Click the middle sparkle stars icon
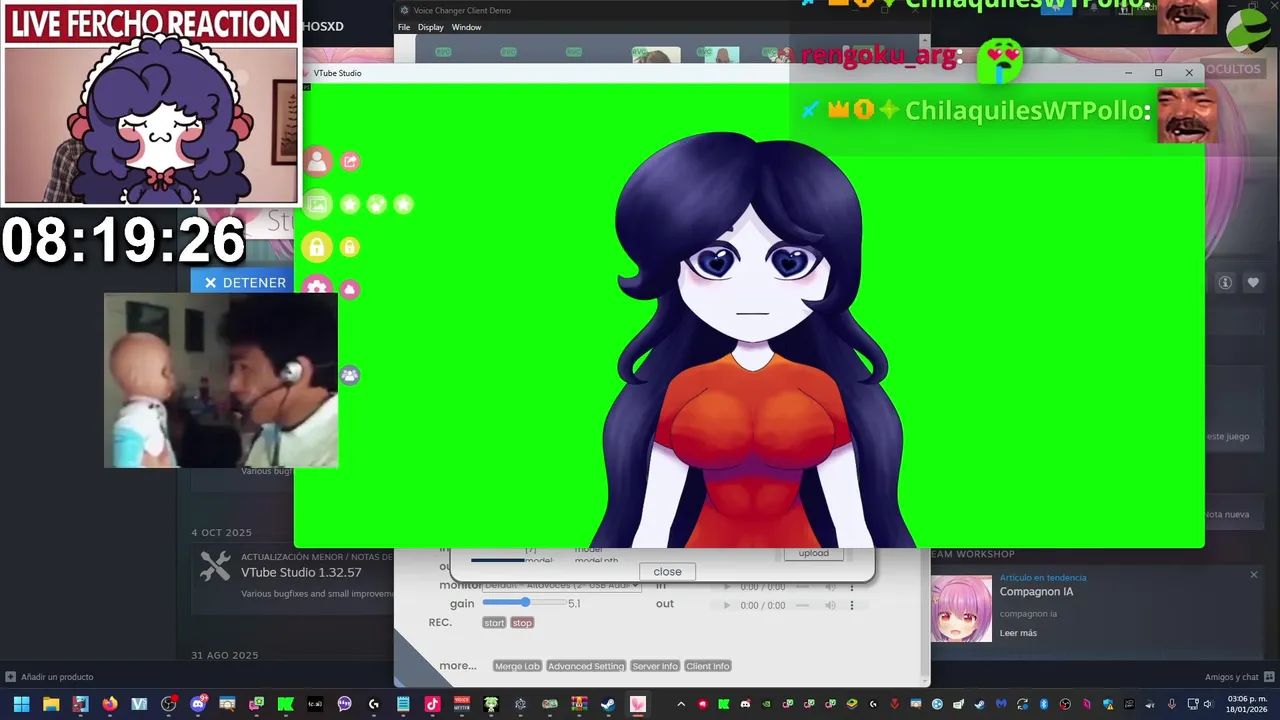Viewport: 1280px width, 720px height. pos(376,204)
